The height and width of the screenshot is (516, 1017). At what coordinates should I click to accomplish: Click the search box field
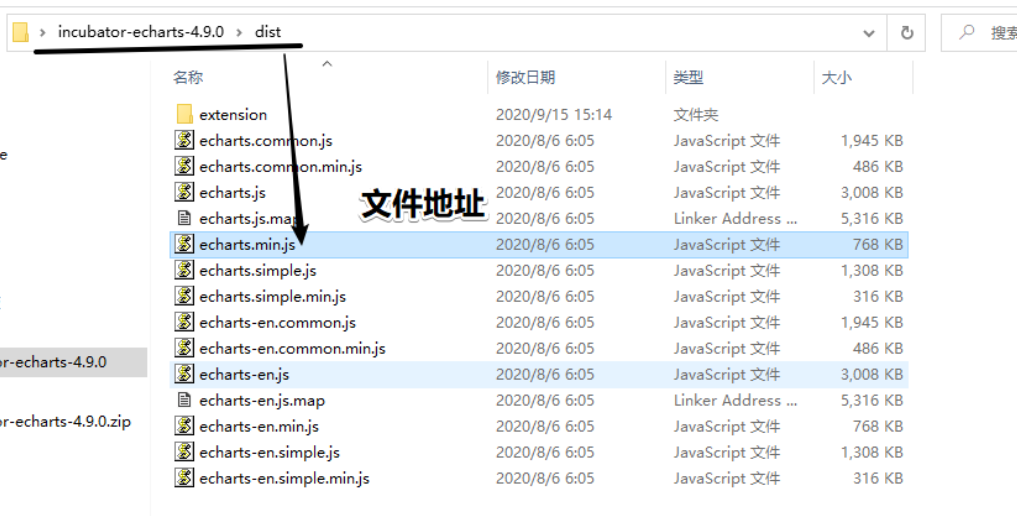[x=979, y=32]
